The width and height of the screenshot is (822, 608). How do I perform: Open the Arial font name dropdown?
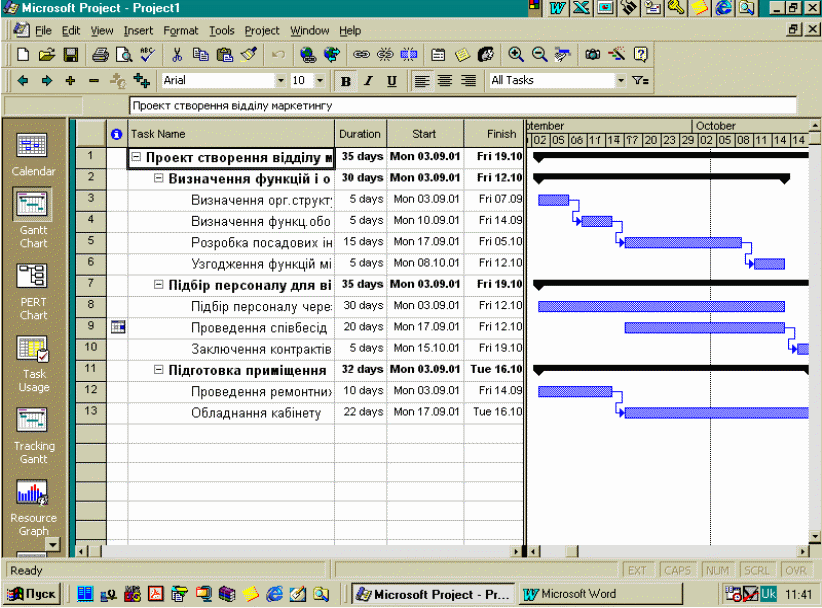(281, 80)
